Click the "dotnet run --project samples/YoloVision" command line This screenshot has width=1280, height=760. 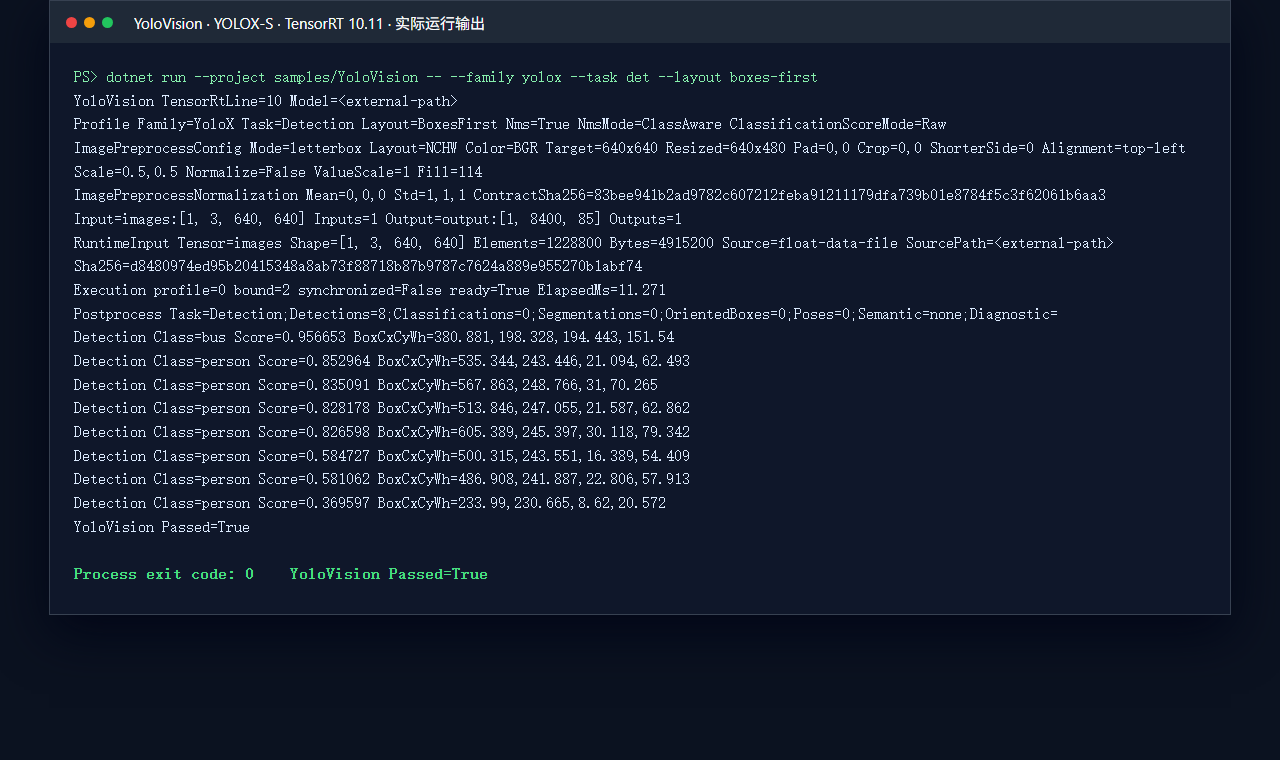[445, 77]
